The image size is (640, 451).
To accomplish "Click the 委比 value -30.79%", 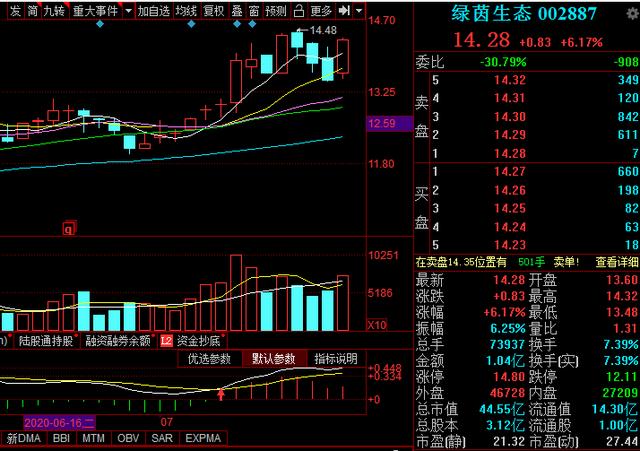I will tap(503, 62).
